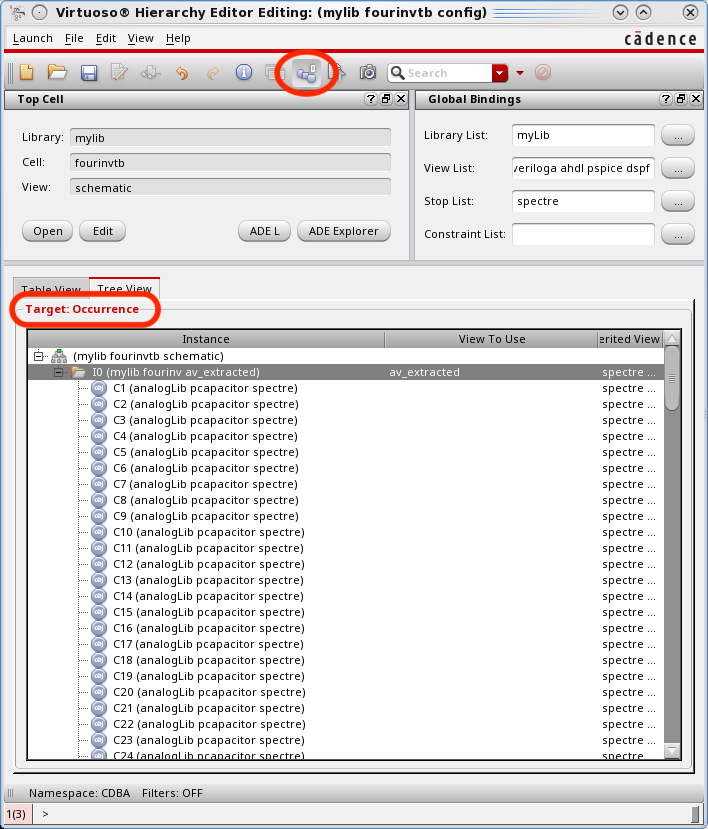Open the Launch menu

pos(32,38)
